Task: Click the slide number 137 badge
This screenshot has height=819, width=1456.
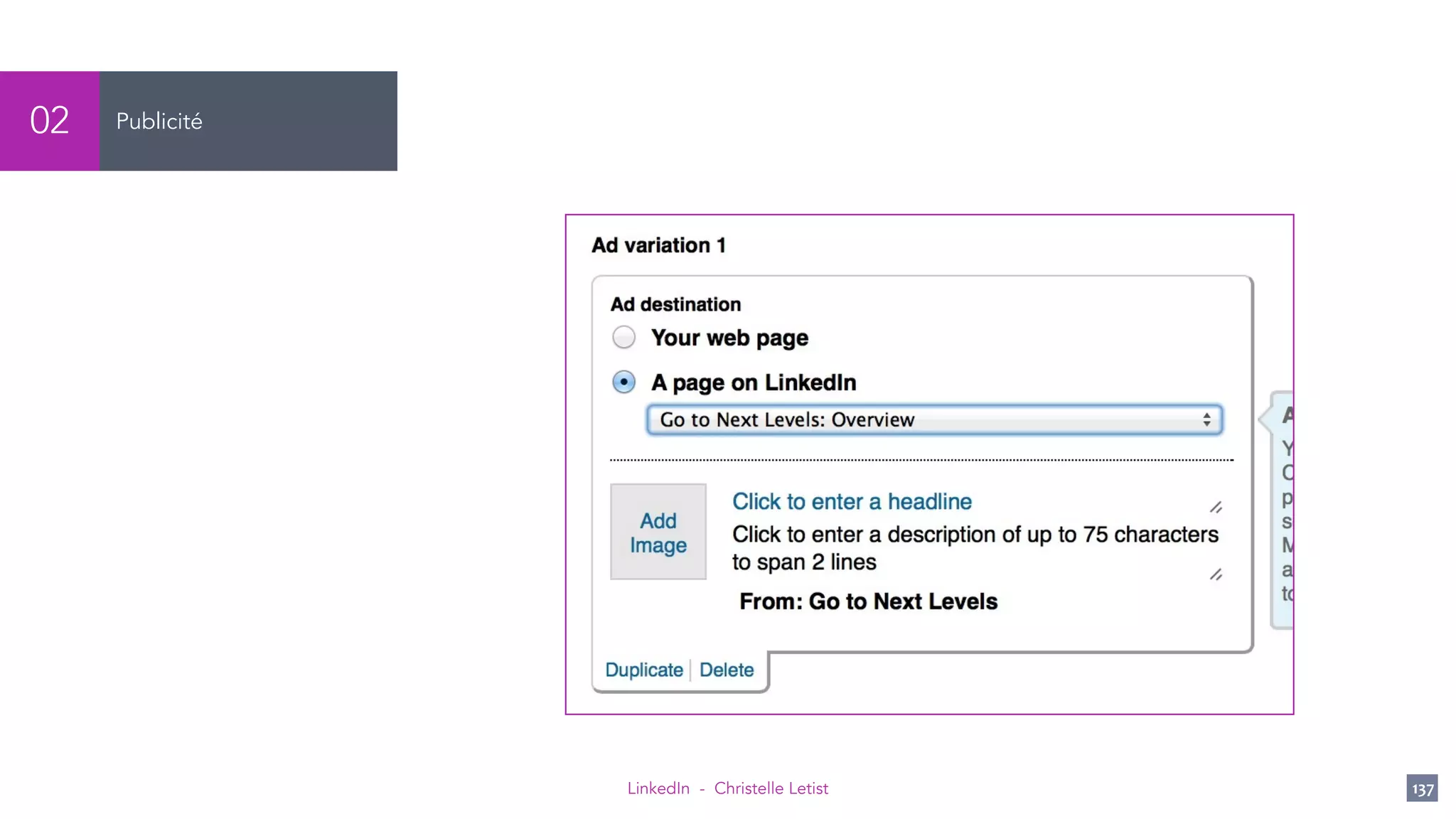Action: (1422, 788)
